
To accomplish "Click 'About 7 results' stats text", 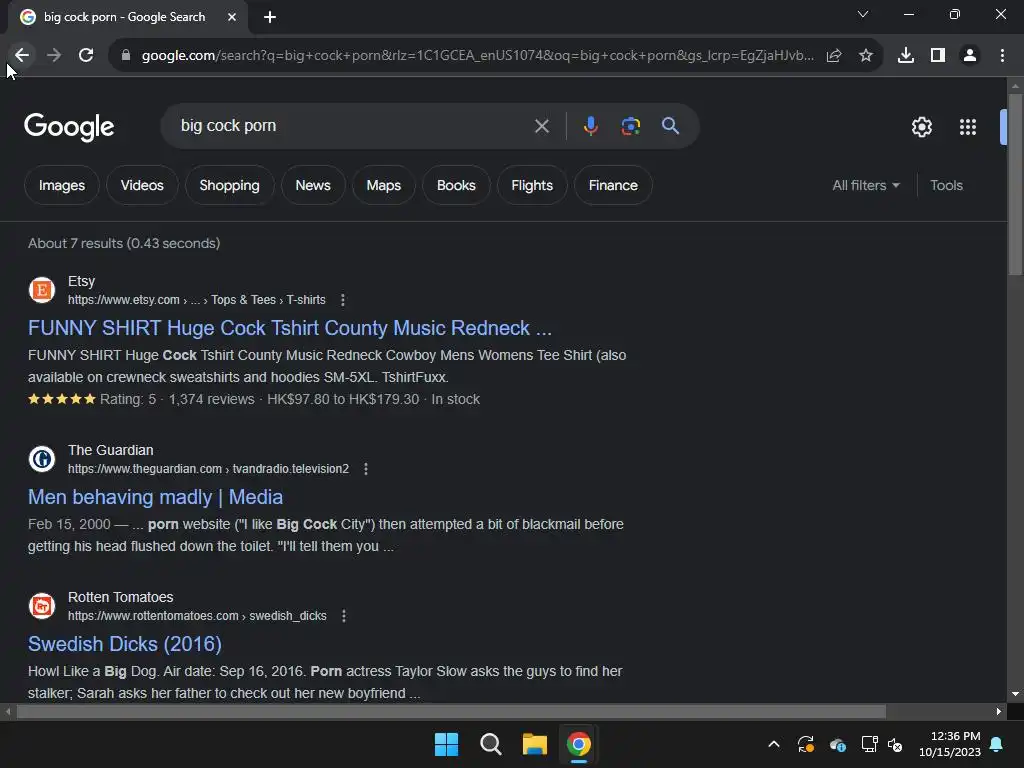I will pos(124,244).
